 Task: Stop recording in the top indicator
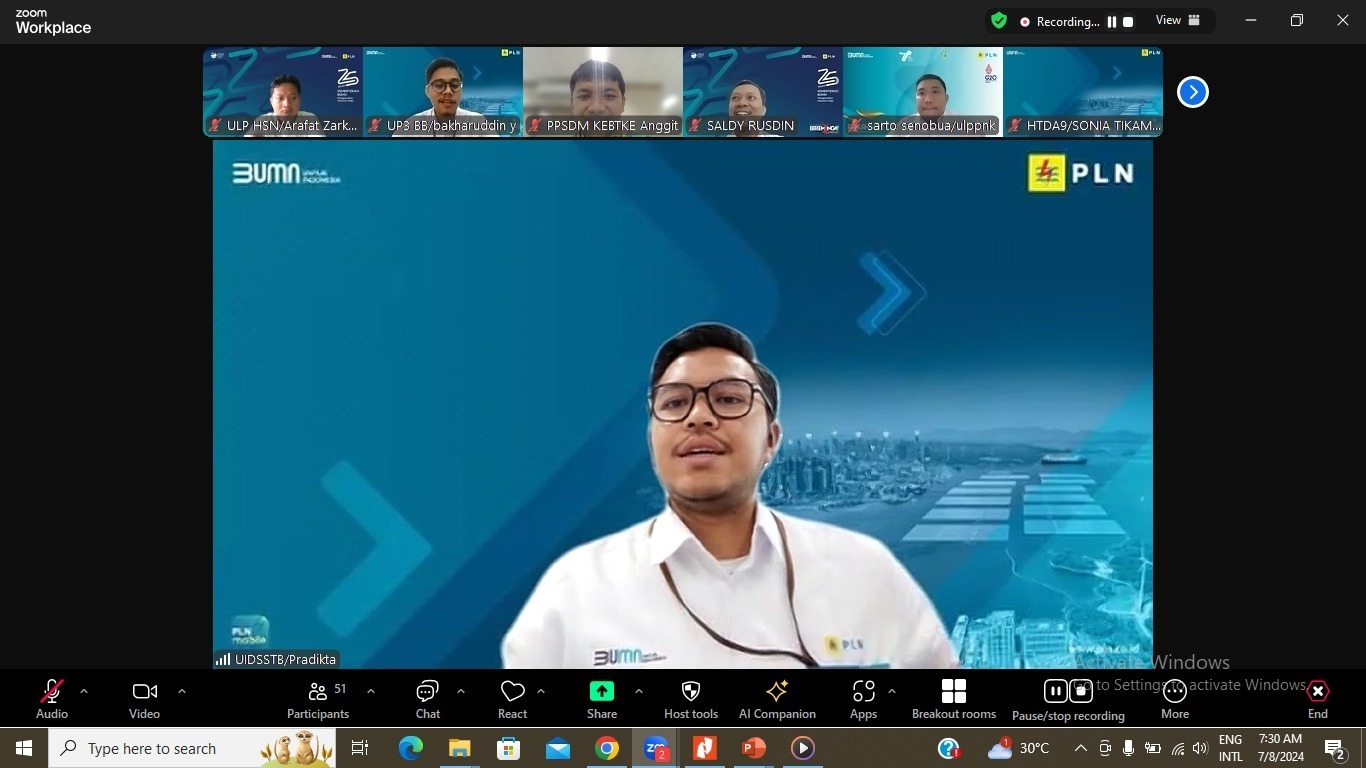coord(1128,21)
